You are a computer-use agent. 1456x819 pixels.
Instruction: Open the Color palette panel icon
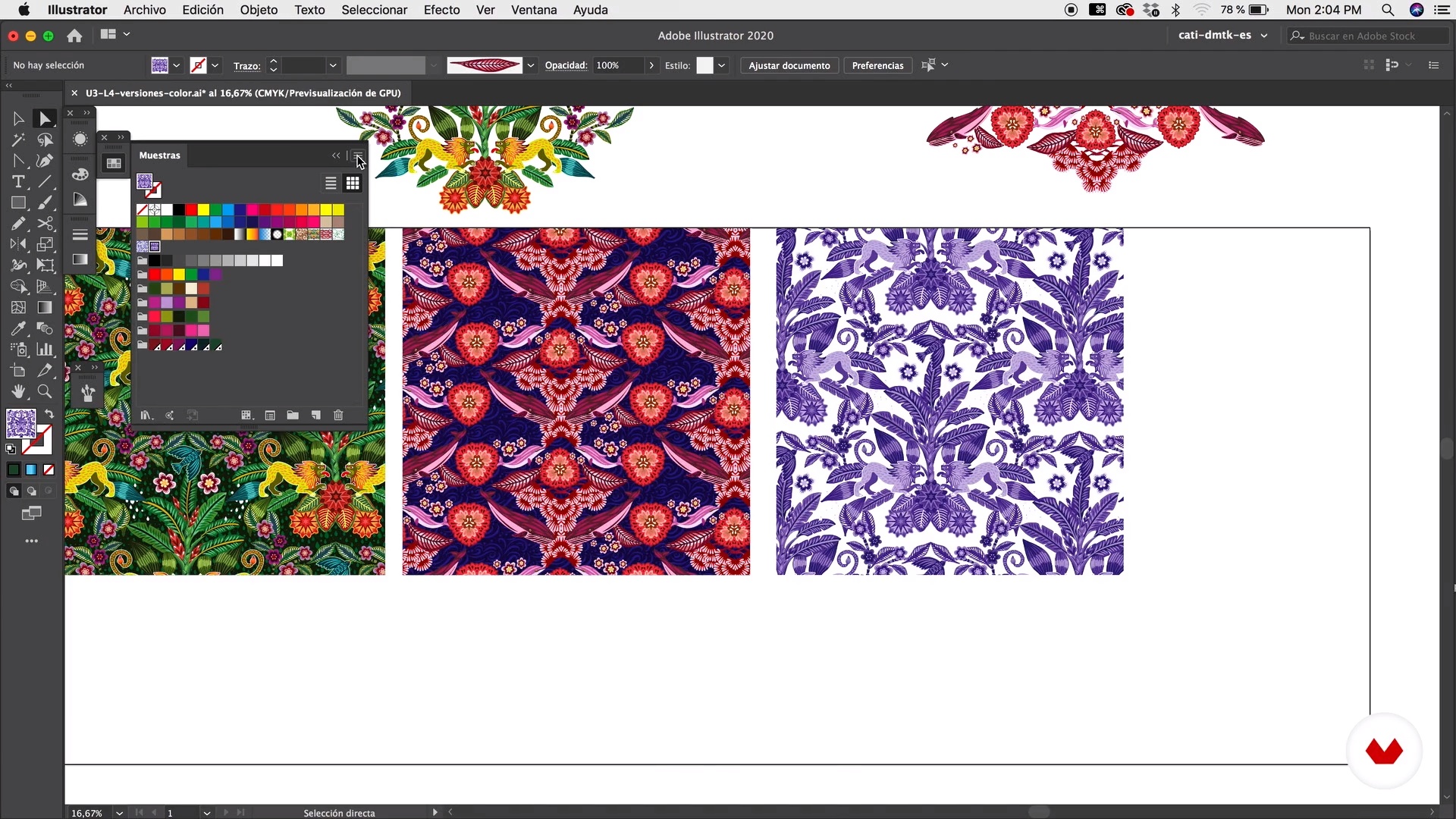[x=80, y=174]
